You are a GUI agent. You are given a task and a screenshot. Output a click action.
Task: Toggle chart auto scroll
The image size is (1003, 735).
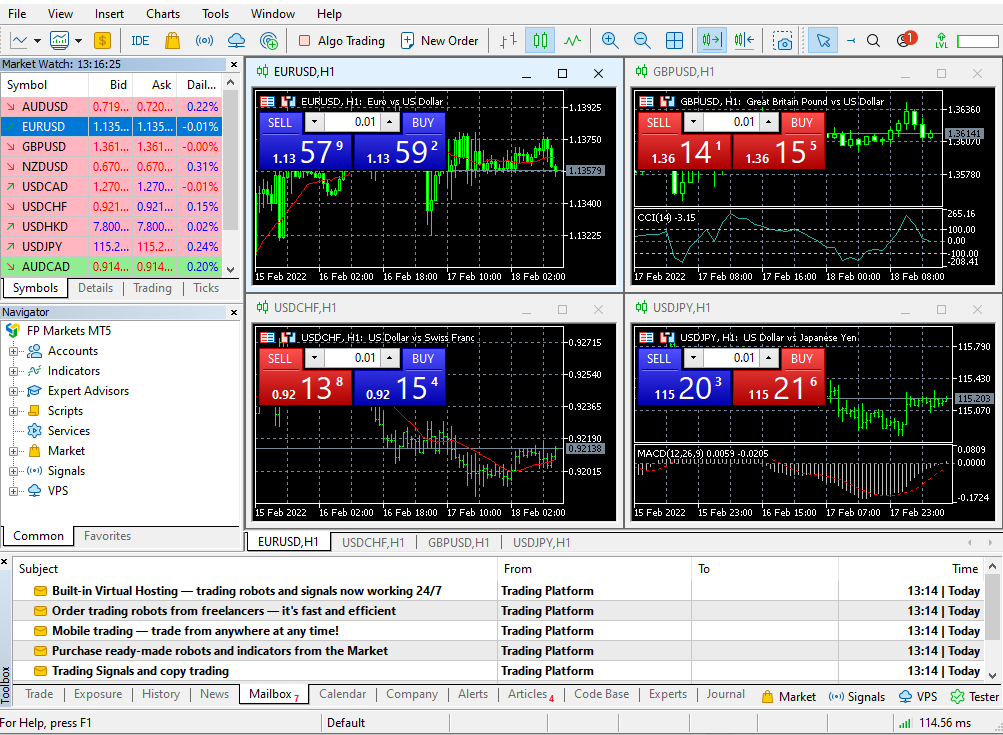point(711,41)
